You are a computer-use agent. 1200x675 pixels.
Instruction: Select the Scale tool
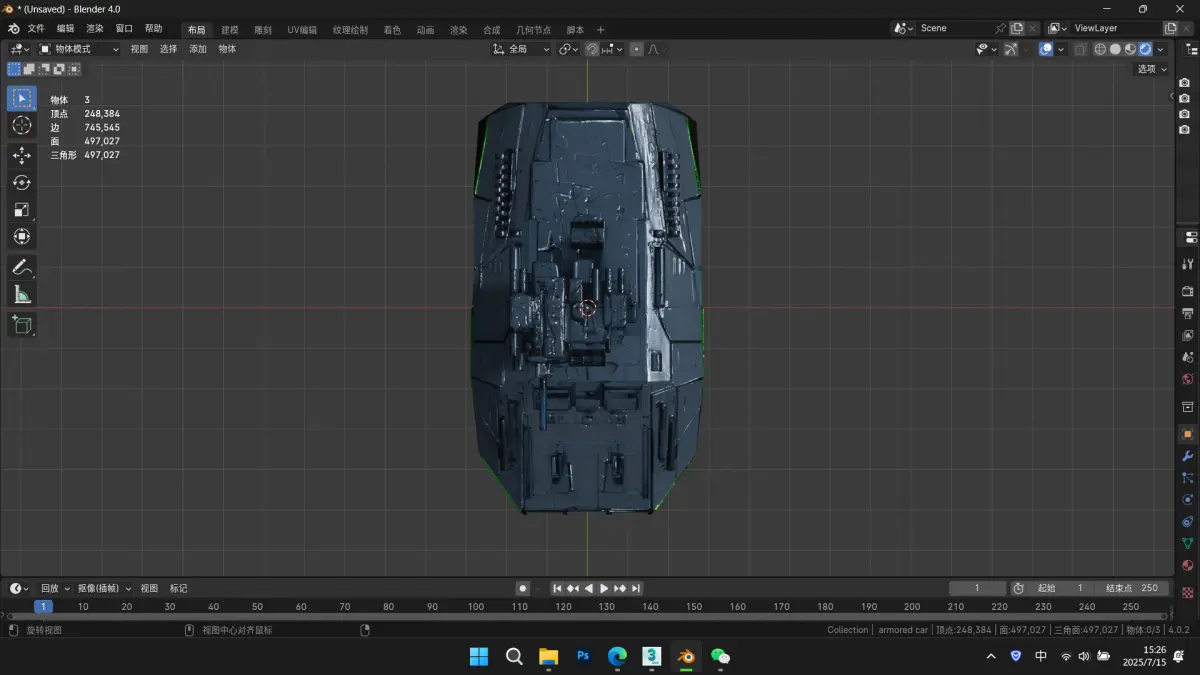click(21, 210)
